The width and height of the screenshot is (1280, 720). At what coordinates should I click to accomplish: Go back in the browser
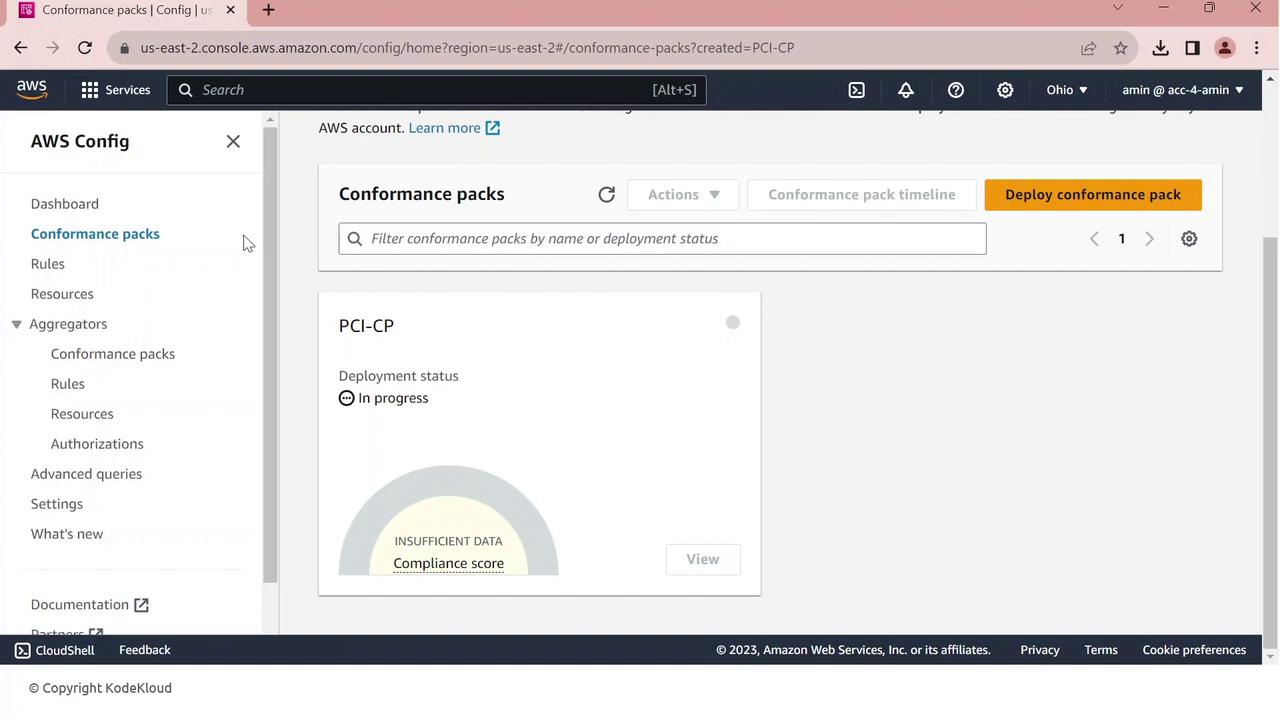(x=21, y=48)
